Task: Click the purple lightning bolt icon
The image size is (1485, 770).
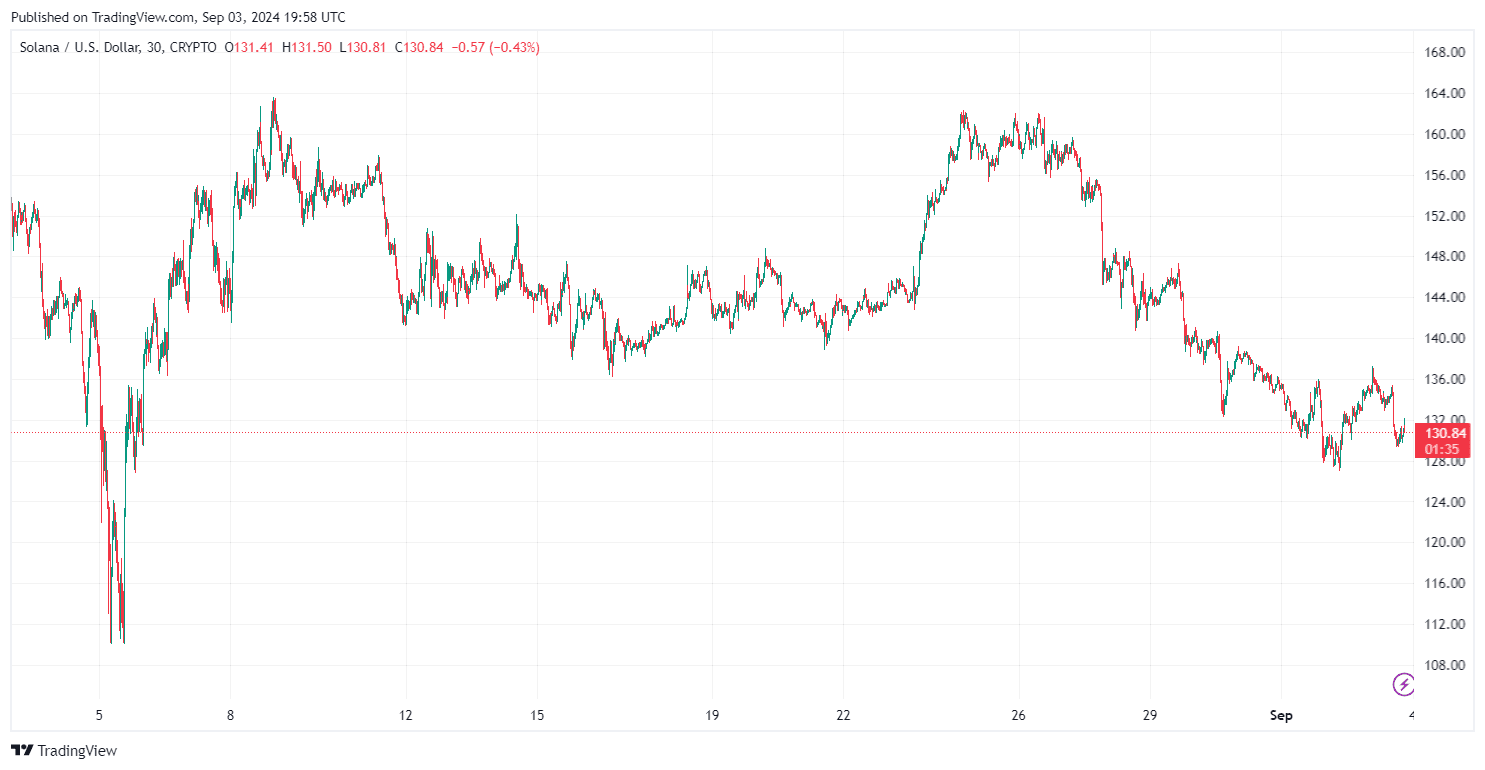Action: (1404, 685)
